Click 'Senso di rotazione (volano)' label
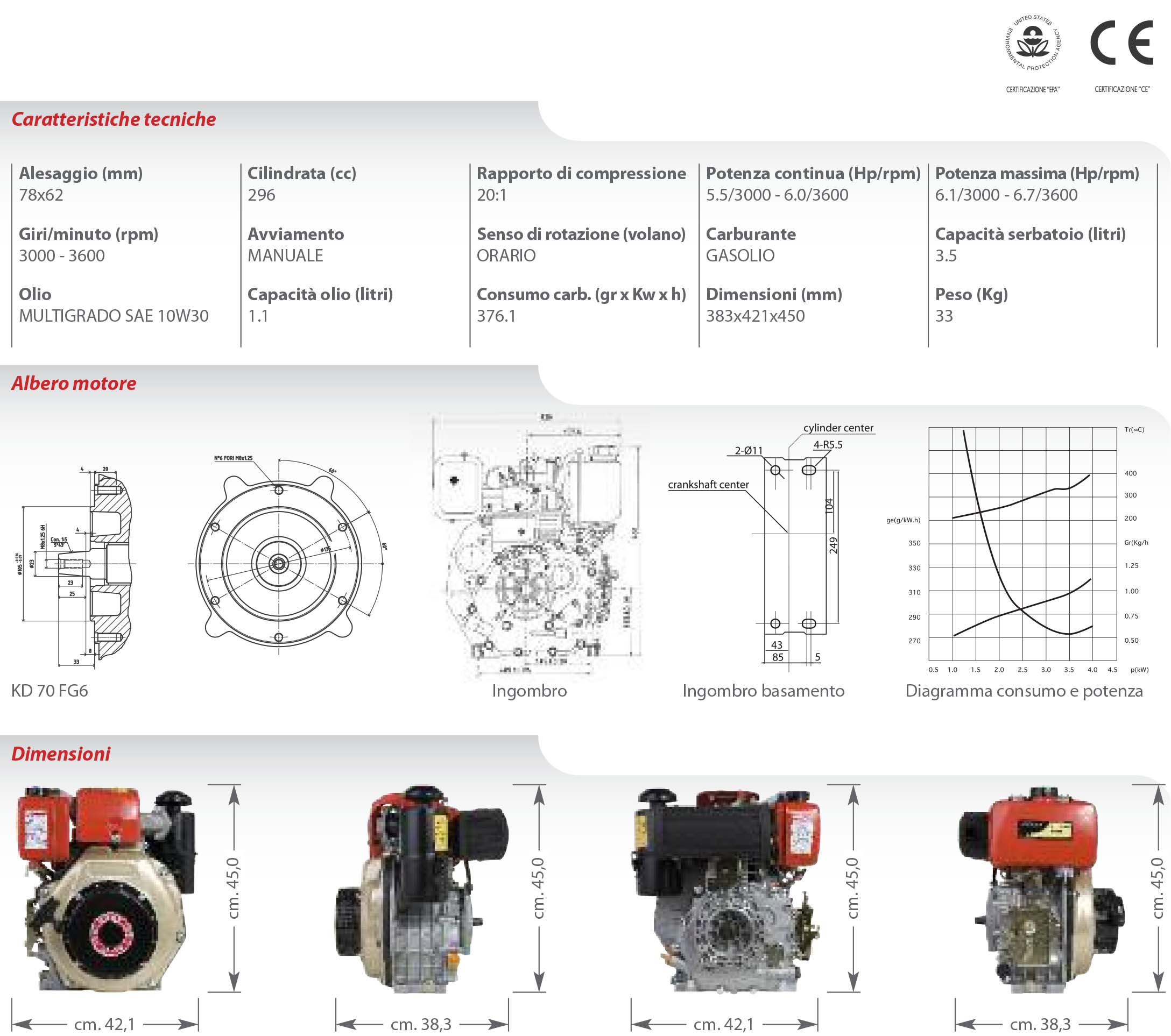The width and height of the screenshot is (1171, 1036). tap(581, 234)
